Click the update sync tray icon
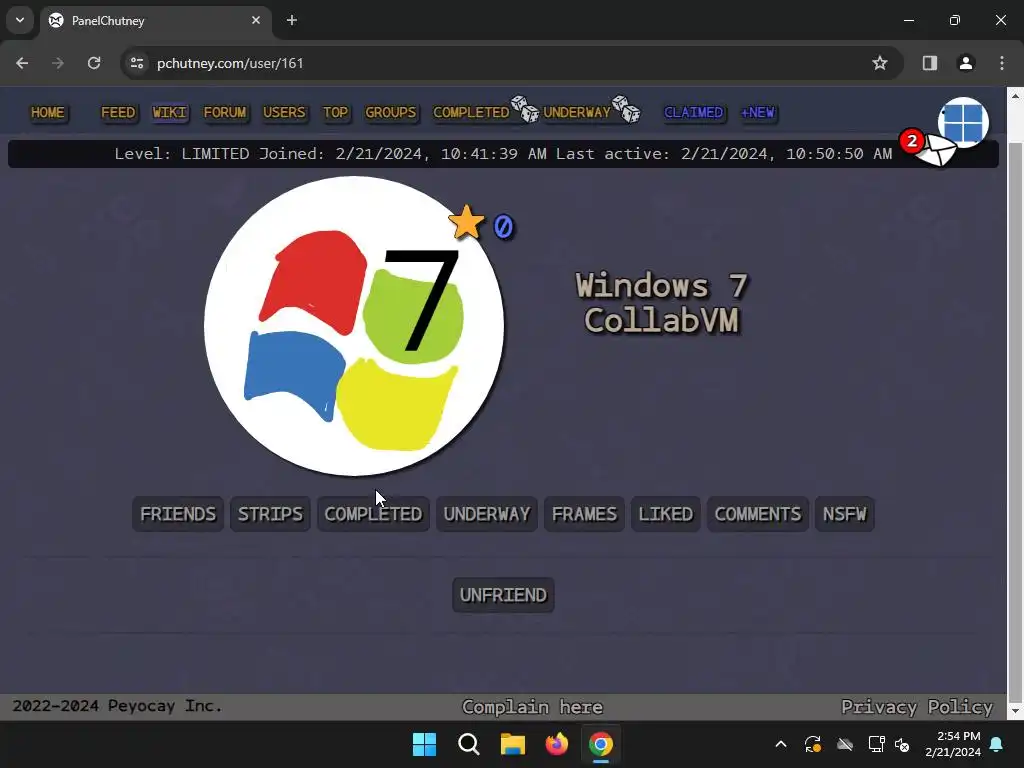The image size is (1024, 768). (812, 744)
